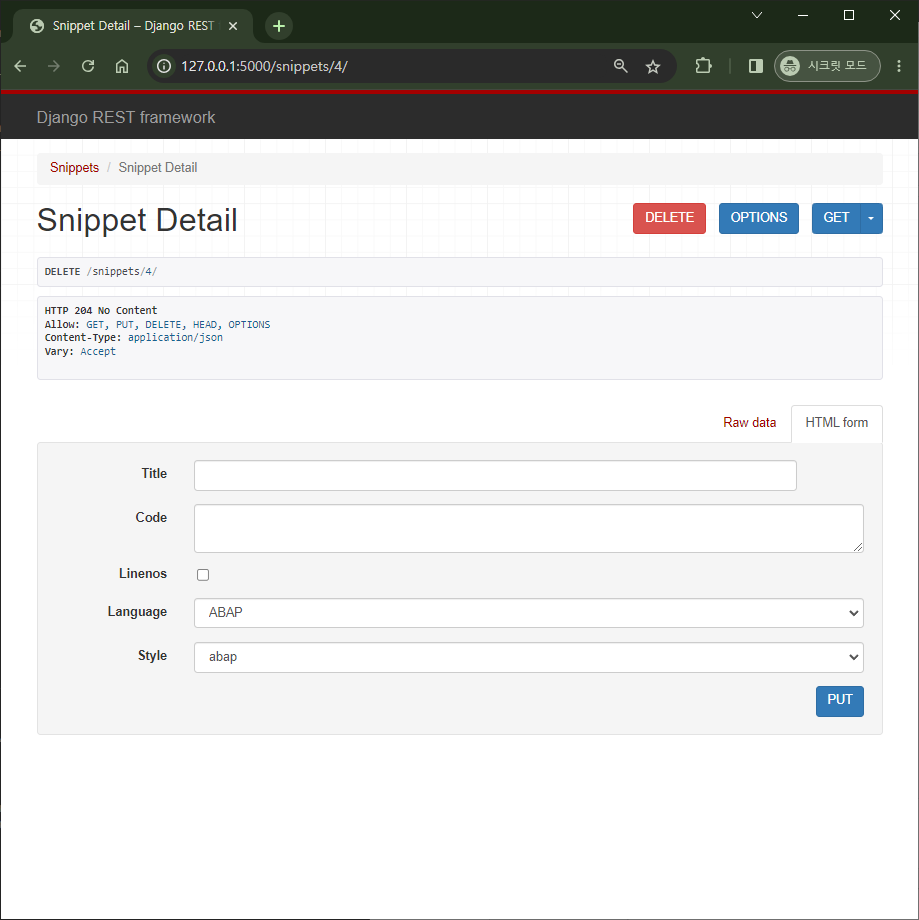Click the Snippet Detail page heading

click(x=137, y=220)
